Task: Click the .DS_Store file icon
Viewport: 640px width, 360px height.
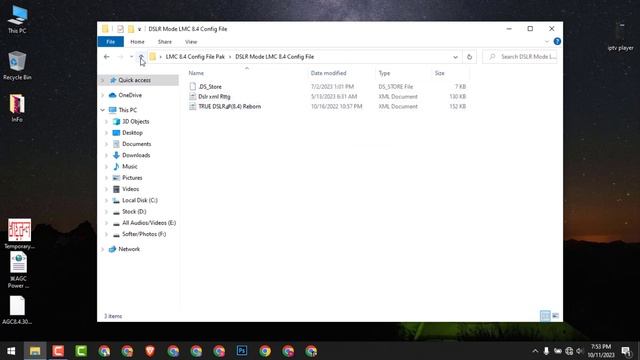Action: (x=193, y=87)
